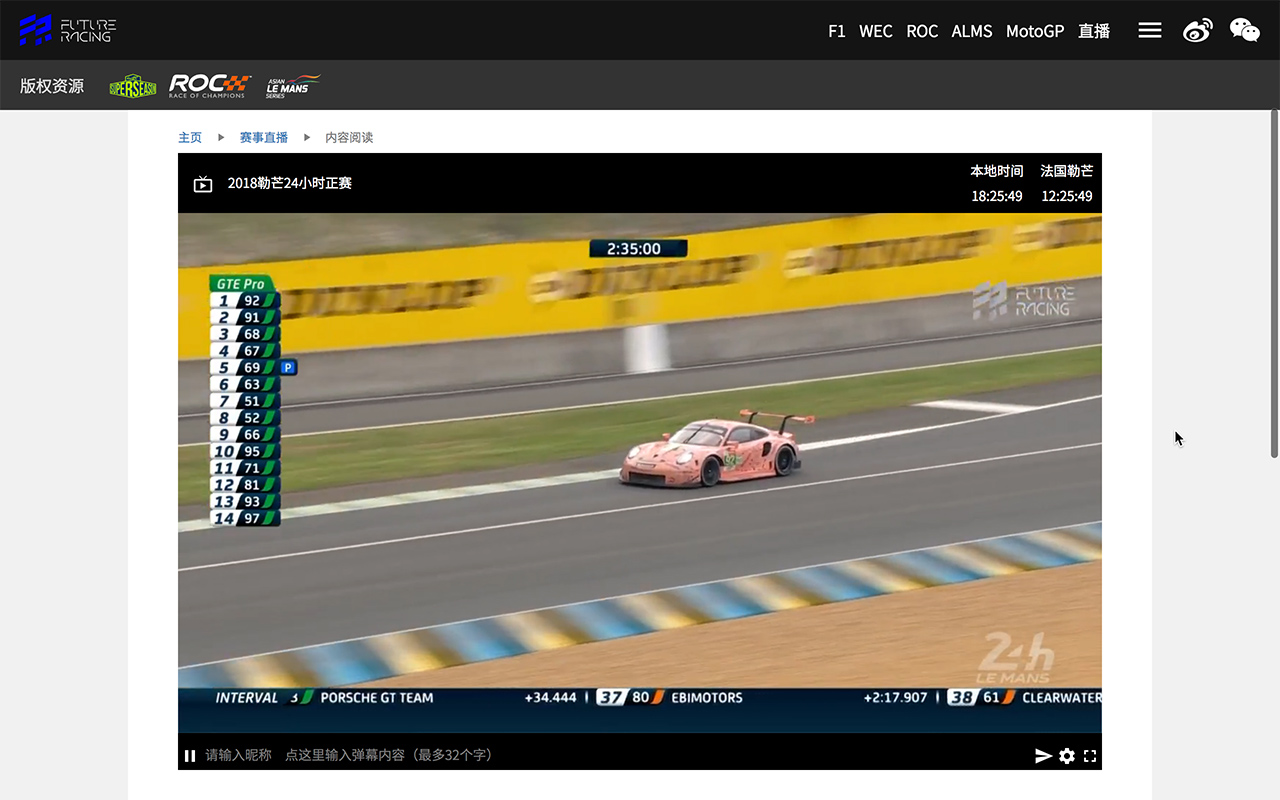Click the 版权资源 label

tap(52, 86)
